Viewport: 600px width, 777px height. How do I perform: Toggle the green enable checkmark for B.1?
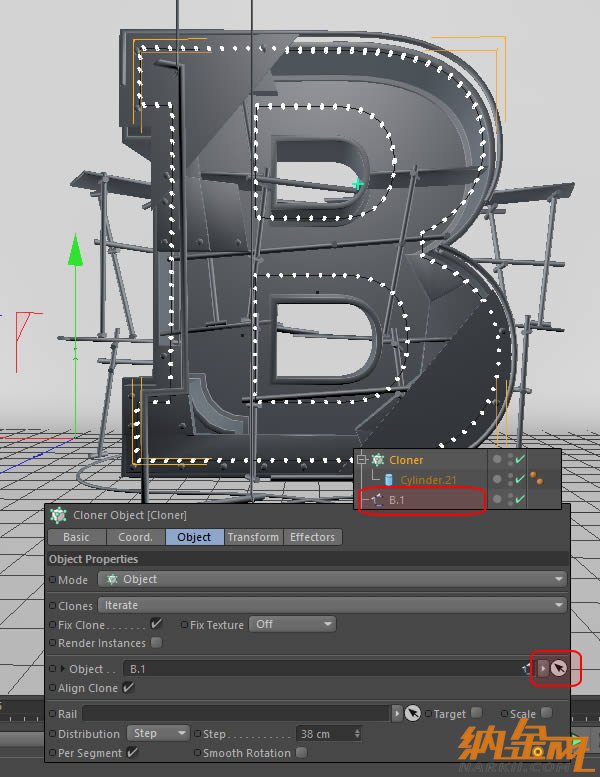pyautogui.click(x=520, y=500)
